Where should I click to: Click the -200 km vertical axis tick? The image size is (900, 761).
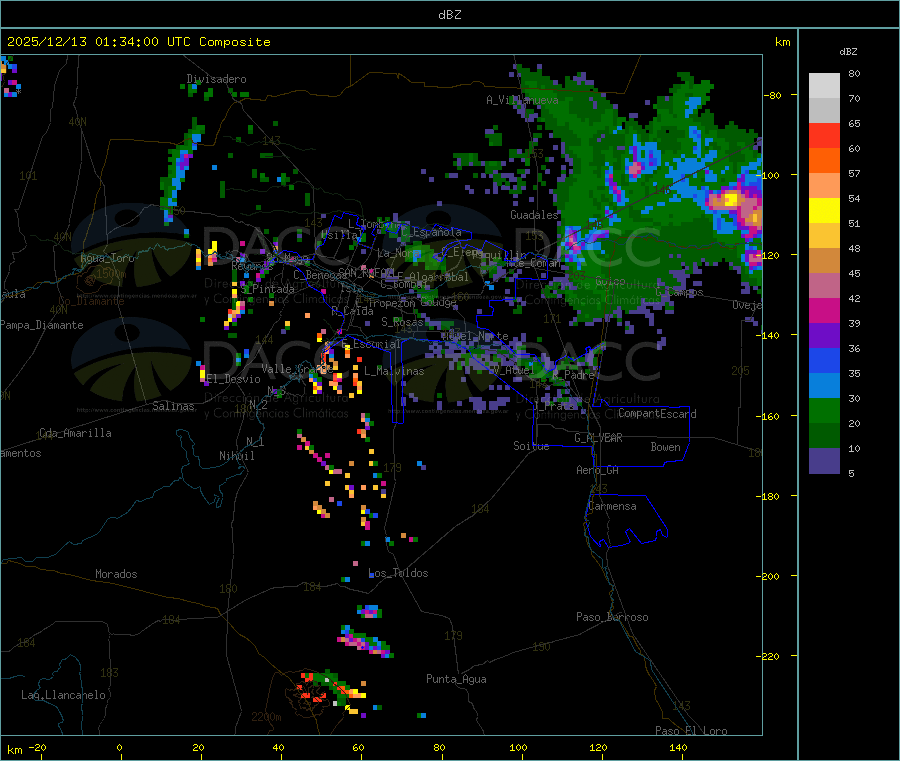point(770,576)
